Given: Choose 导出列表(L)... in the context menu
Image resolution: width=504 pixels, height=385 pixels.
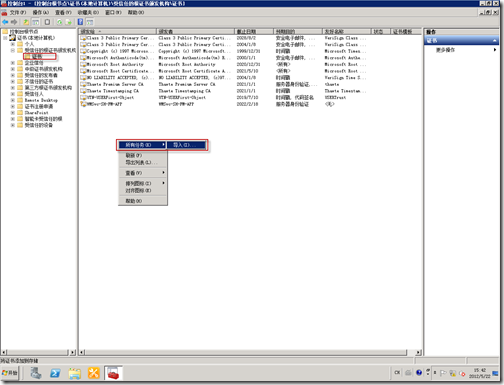Looking at the screenshot, I should tap(143, 162).
